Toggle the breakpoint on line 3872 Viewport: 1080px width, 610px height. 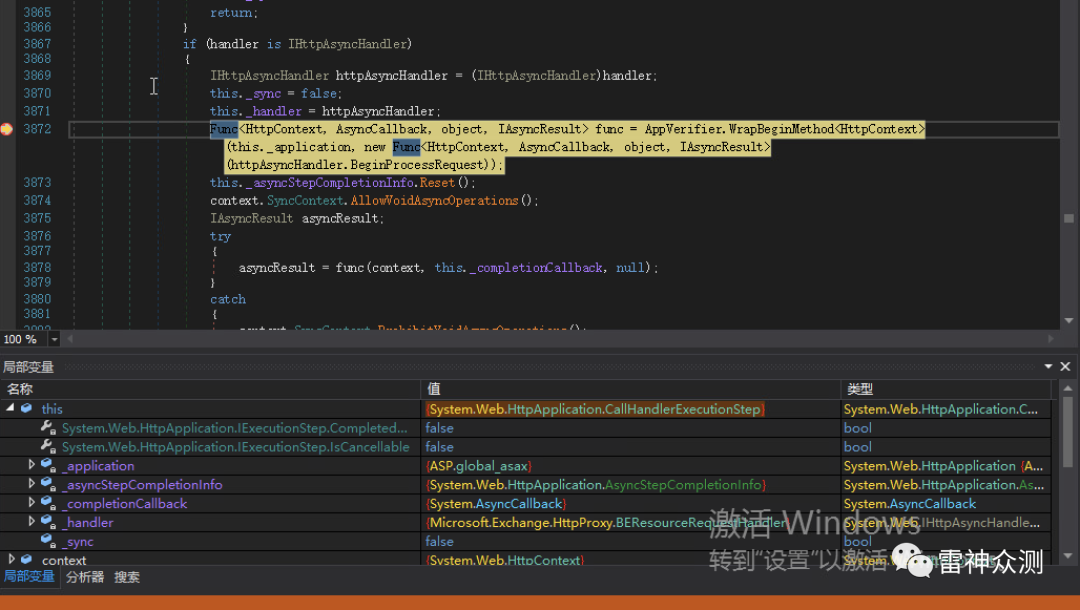[6, 129]
